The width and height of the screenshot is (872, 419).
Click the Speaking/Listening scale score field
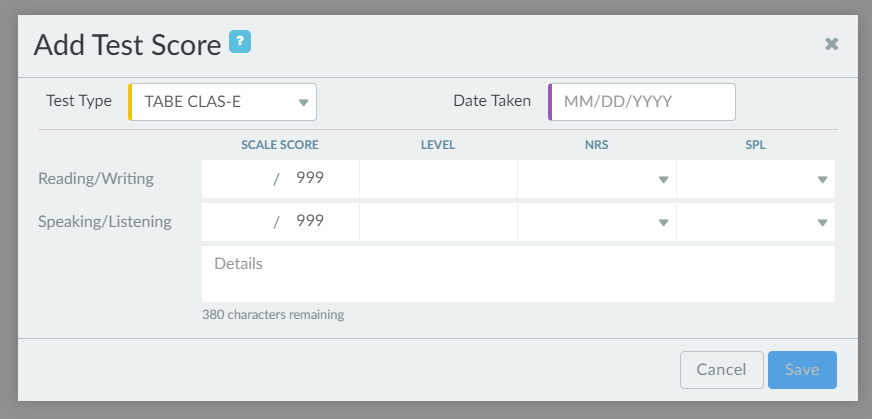236,222
